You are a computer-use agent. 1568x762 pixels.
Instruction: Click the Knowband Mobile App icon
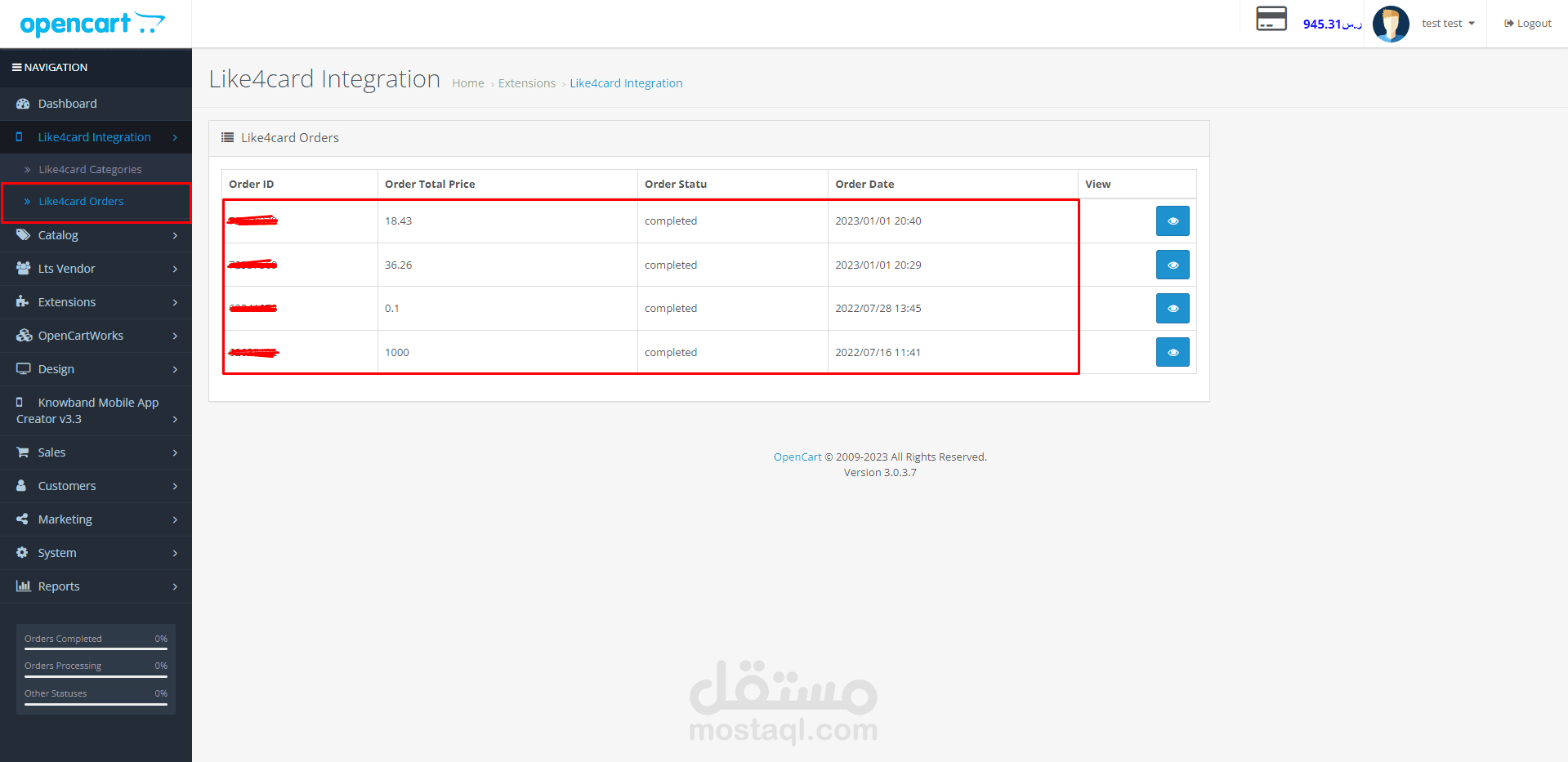20,403
